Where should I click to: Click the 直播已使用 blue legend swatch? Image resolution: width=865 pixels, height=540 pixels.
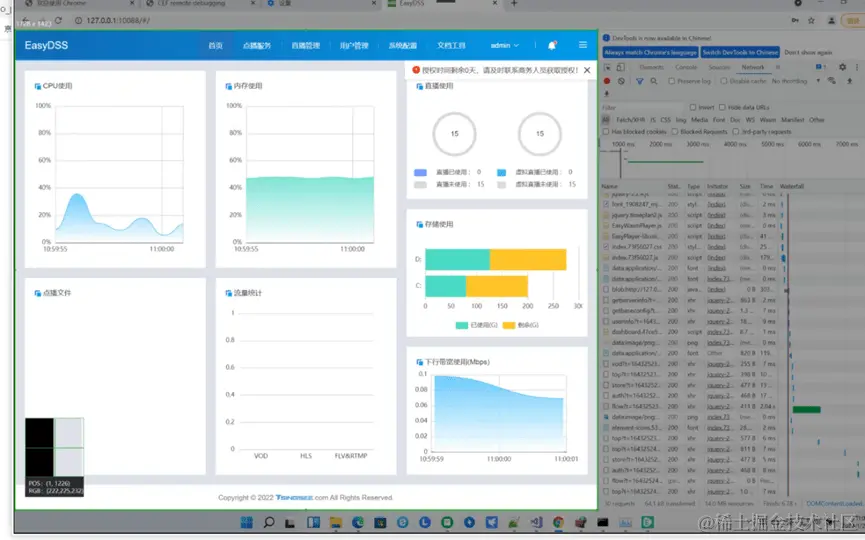coord(420,172)
